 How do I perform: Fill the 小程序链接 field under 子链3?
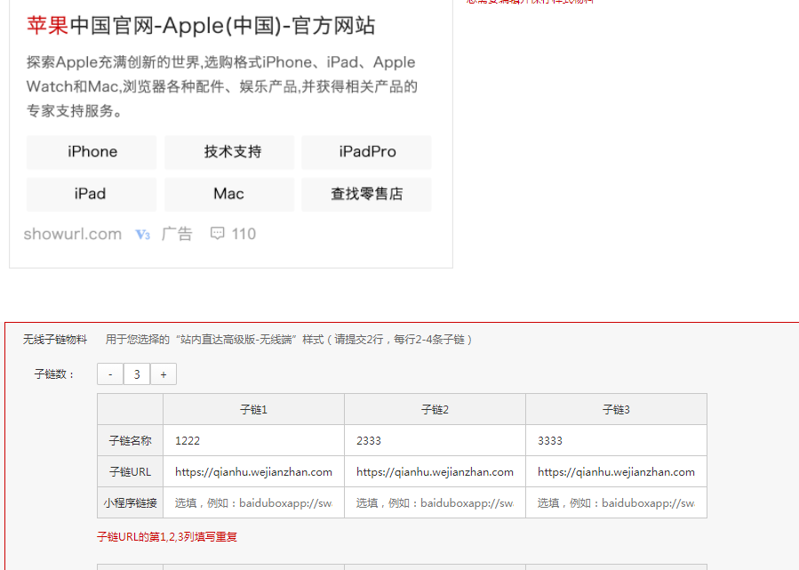point(616,503)
